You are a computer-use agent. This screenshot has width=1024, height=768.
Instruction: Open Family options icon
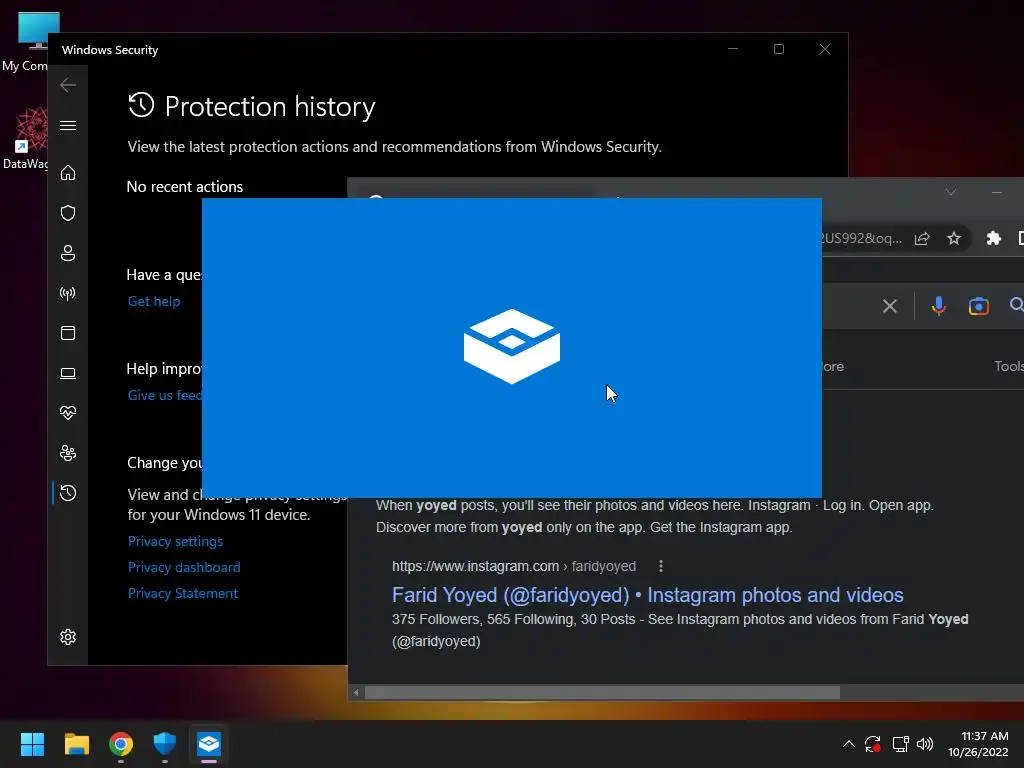pyautogui.click(x=68, y=453)
